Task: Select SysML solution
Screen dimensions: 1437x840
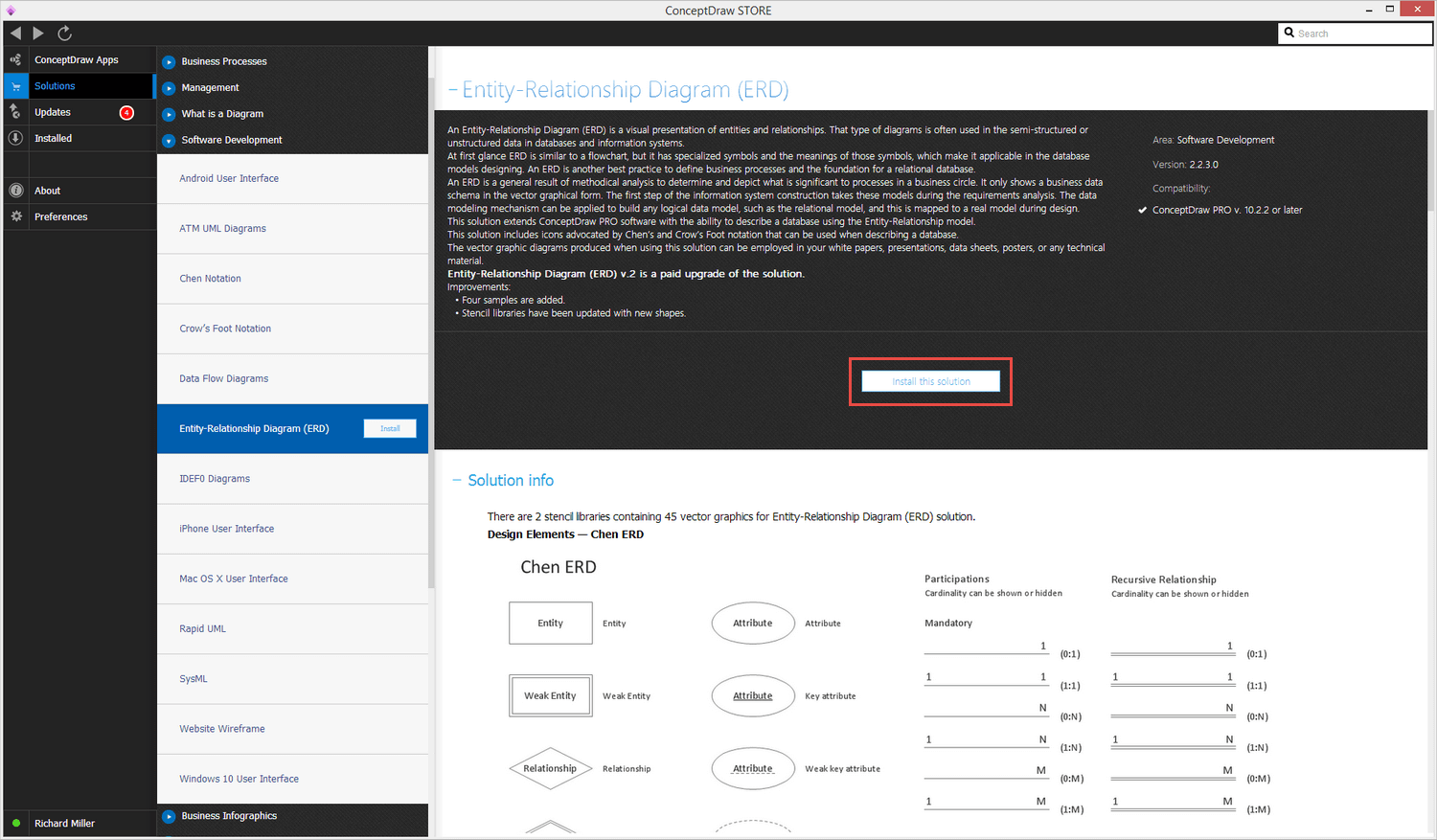Action: [292, 679]
